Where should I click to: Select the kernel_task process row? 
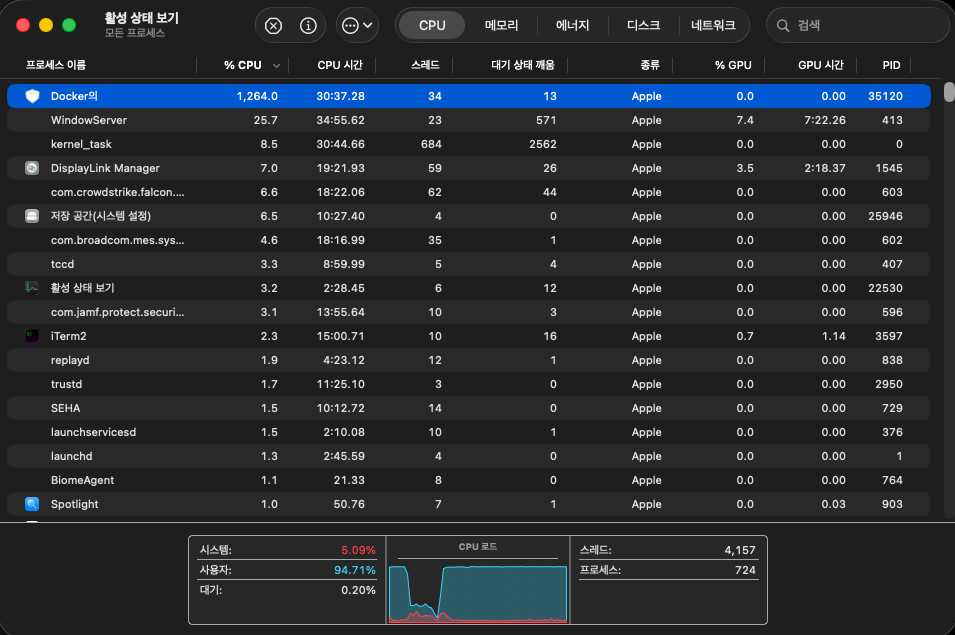click(468, 144)
